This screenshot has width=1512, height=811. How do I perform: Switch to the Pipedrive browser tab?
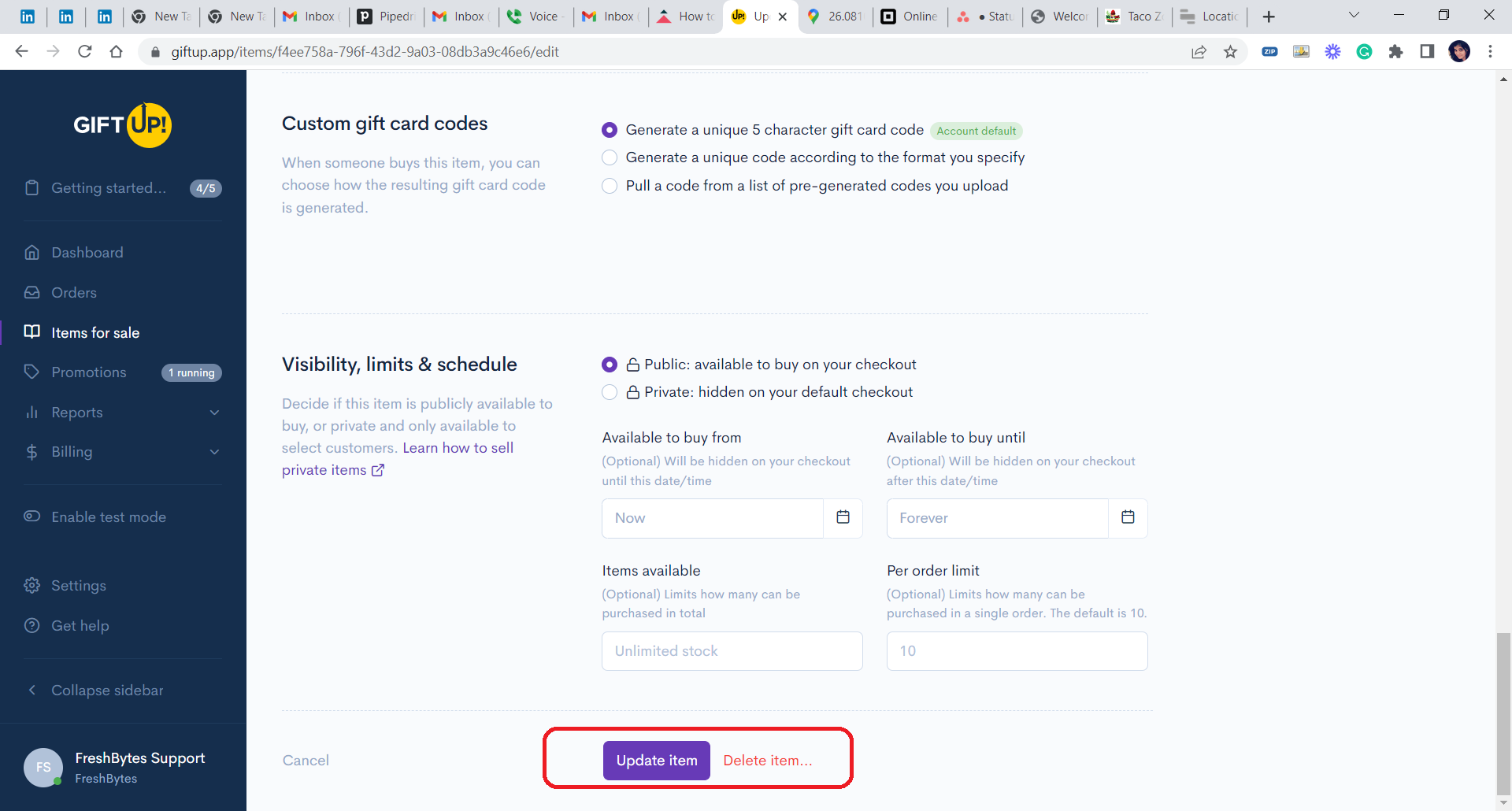[x=386, y=17]
